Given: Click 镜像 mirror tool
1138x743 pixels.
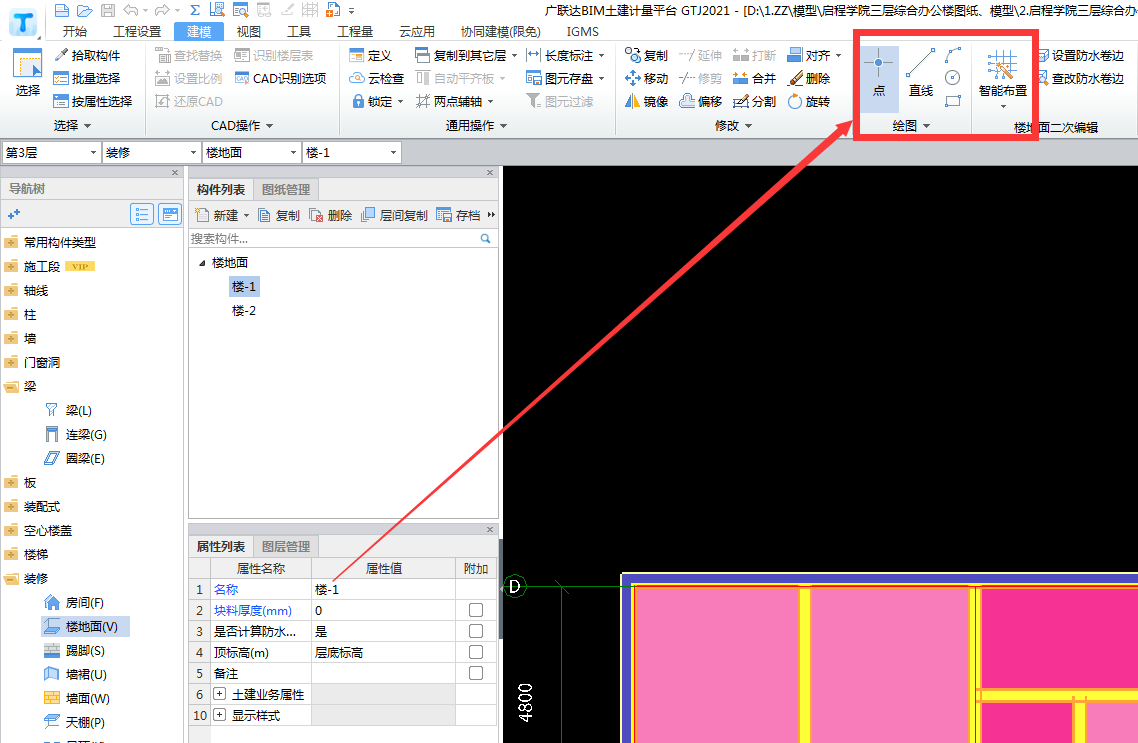Looking at the screenshot, I should point(647,102).
